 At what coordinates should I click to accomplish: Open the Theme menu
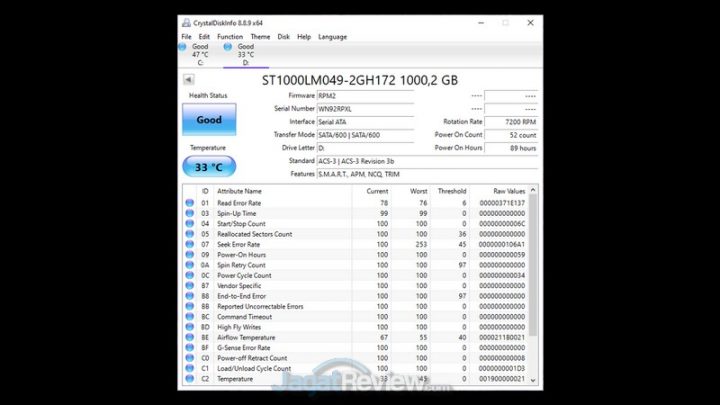click(260, 37)
